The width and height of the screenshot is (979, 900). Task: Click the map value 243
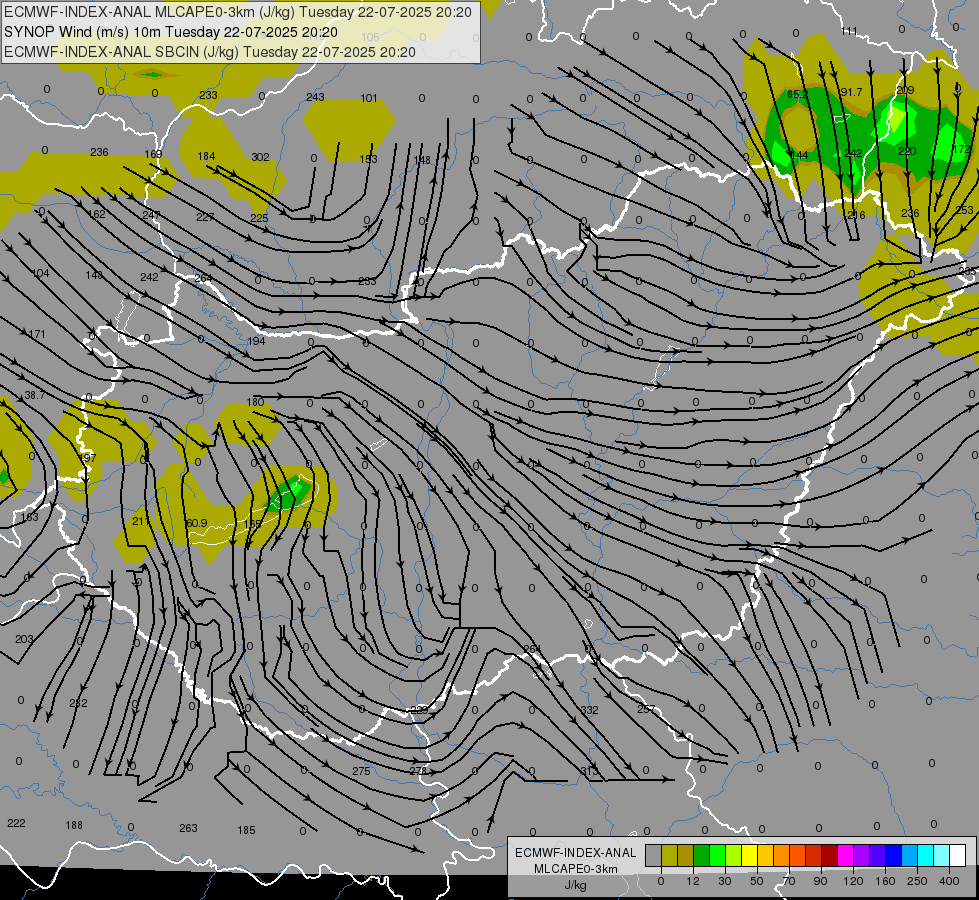315,97
